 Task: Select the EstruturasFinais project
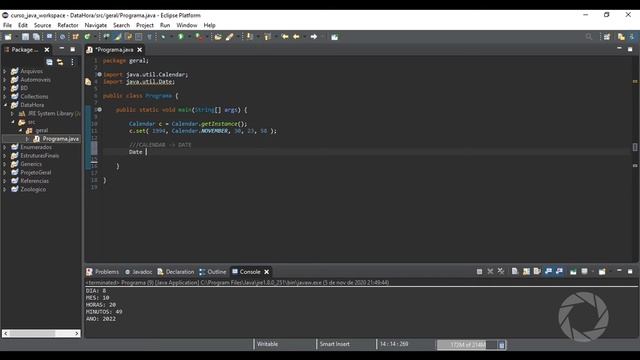[x=40, y=156]
